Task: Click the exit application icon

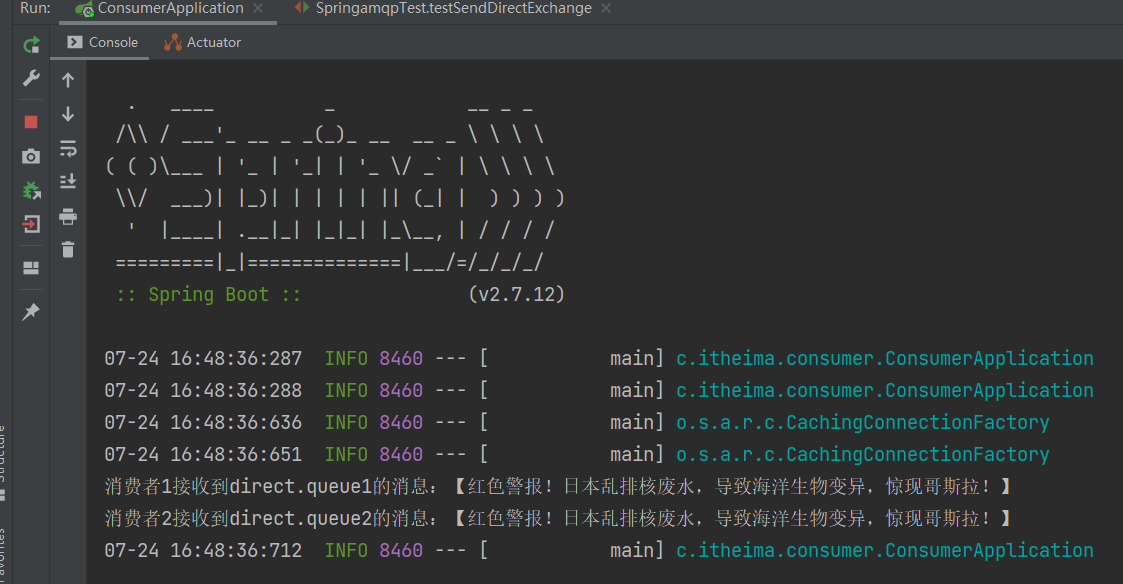Action: [x=31, y=224]
